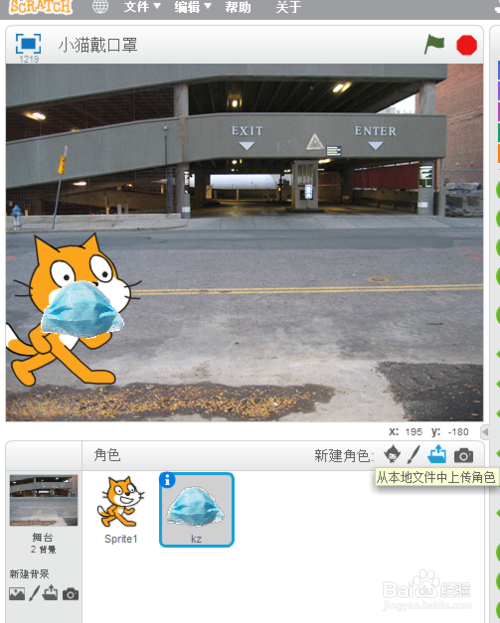
Task: Open info for the kz sprite
Action: (167, 480)
